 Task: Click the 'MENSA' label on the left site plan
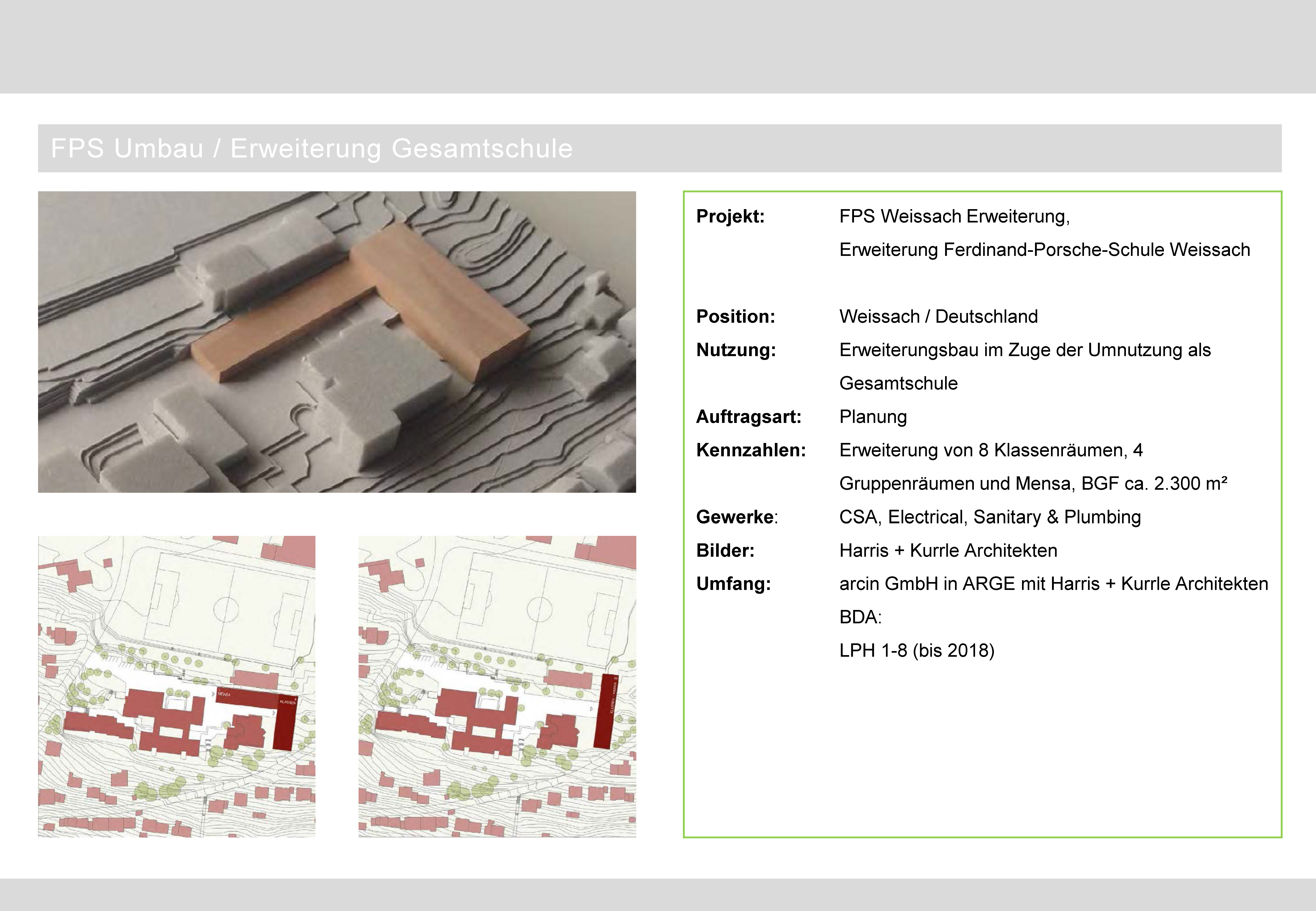[224, 695]
